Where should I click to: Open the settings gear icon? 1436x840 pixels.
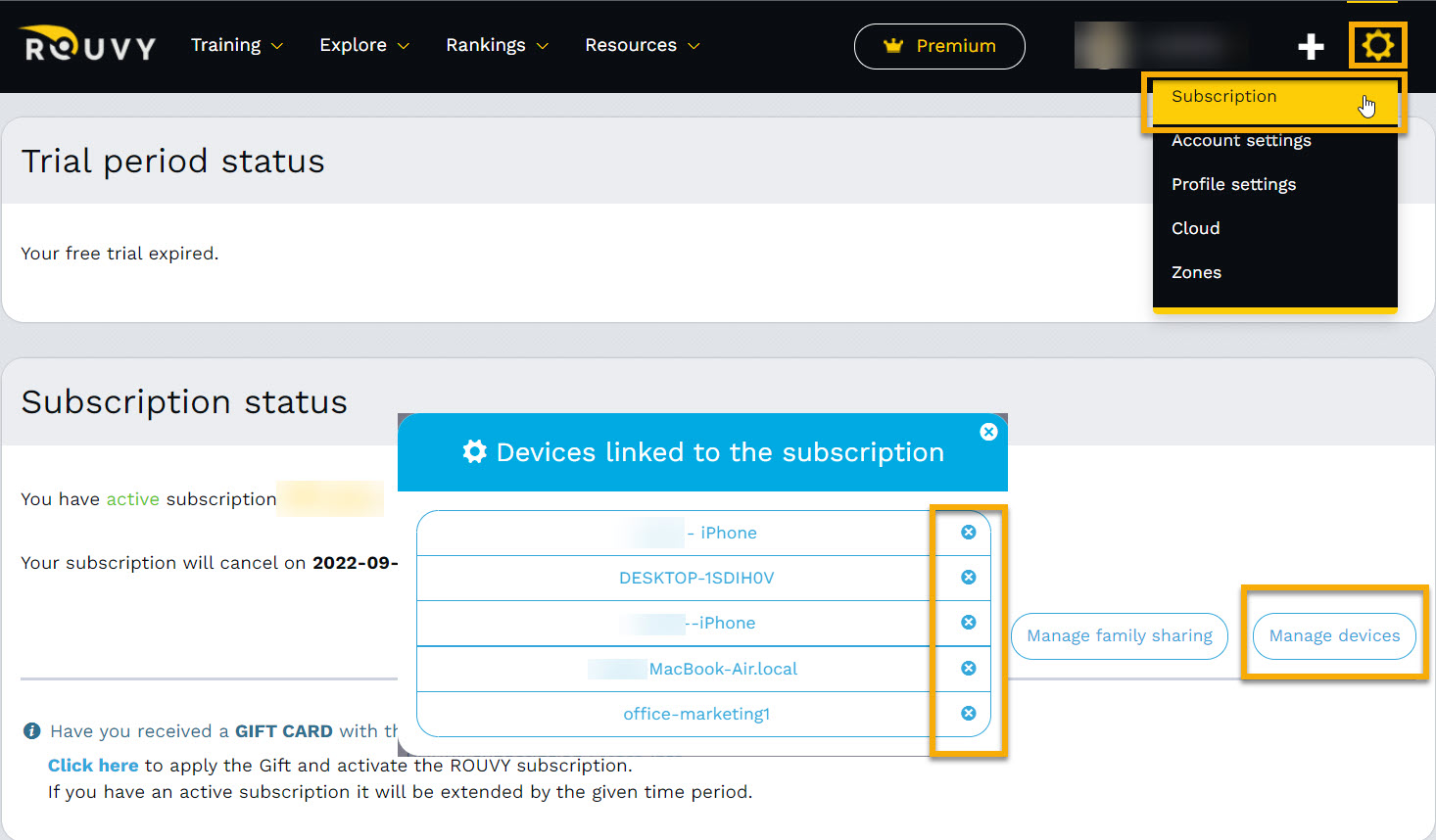coord(1377,45)
